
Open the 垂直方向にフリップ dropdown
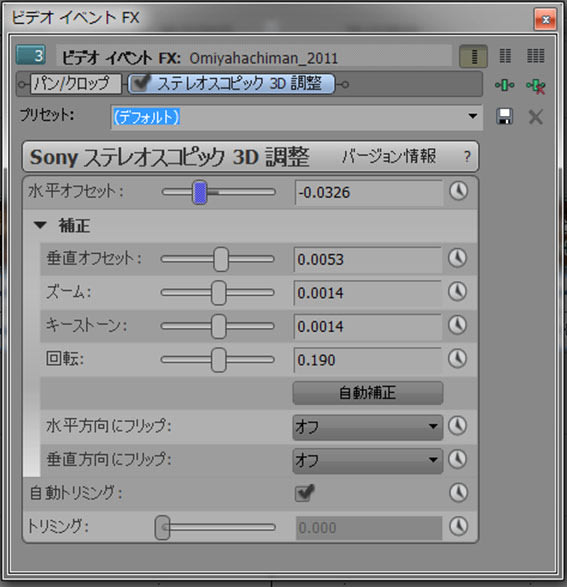coord(368,460)
